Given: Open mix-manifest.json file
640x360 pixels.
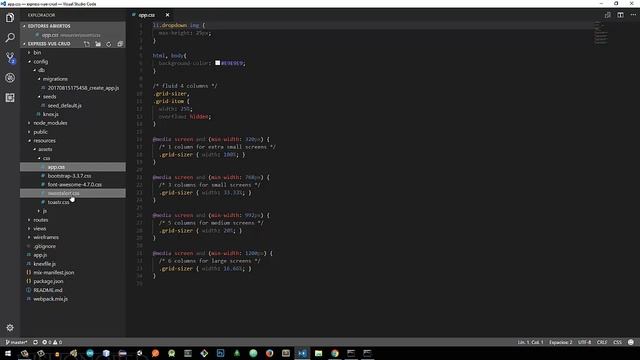Looking at the screenshot, I should pyautogui.click(x=53, y=273).
